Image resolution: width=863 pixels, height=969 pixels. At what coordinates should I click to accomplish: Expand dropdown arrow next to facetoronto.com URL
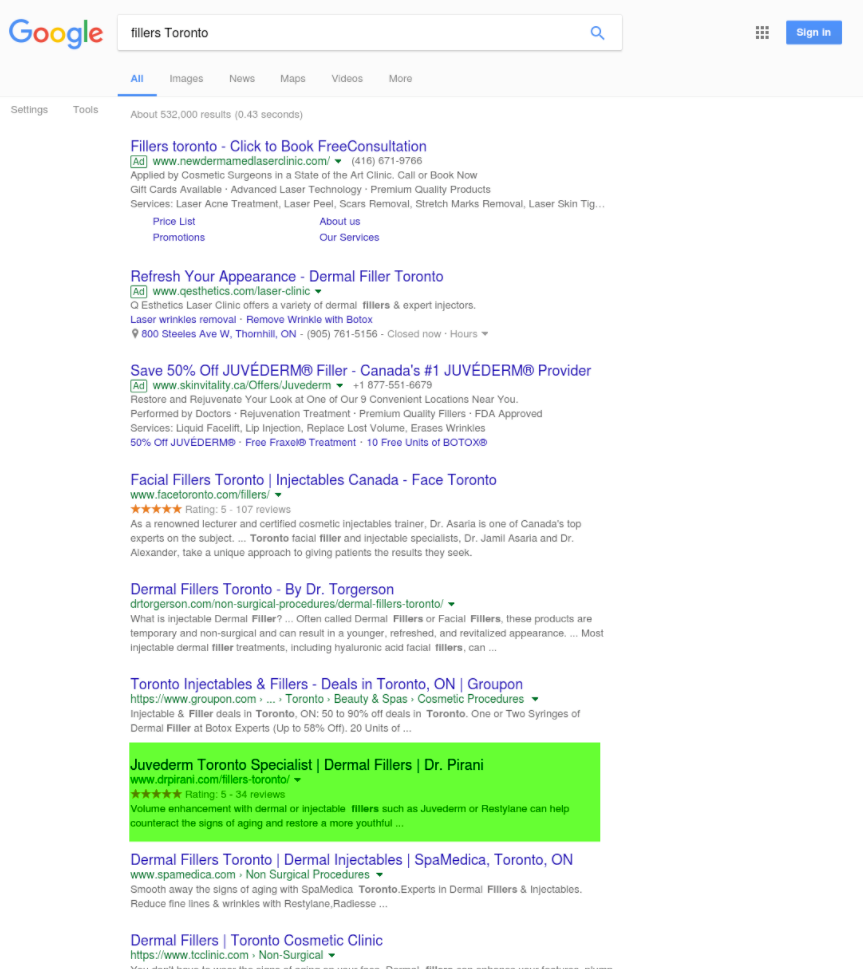point(278,495)
